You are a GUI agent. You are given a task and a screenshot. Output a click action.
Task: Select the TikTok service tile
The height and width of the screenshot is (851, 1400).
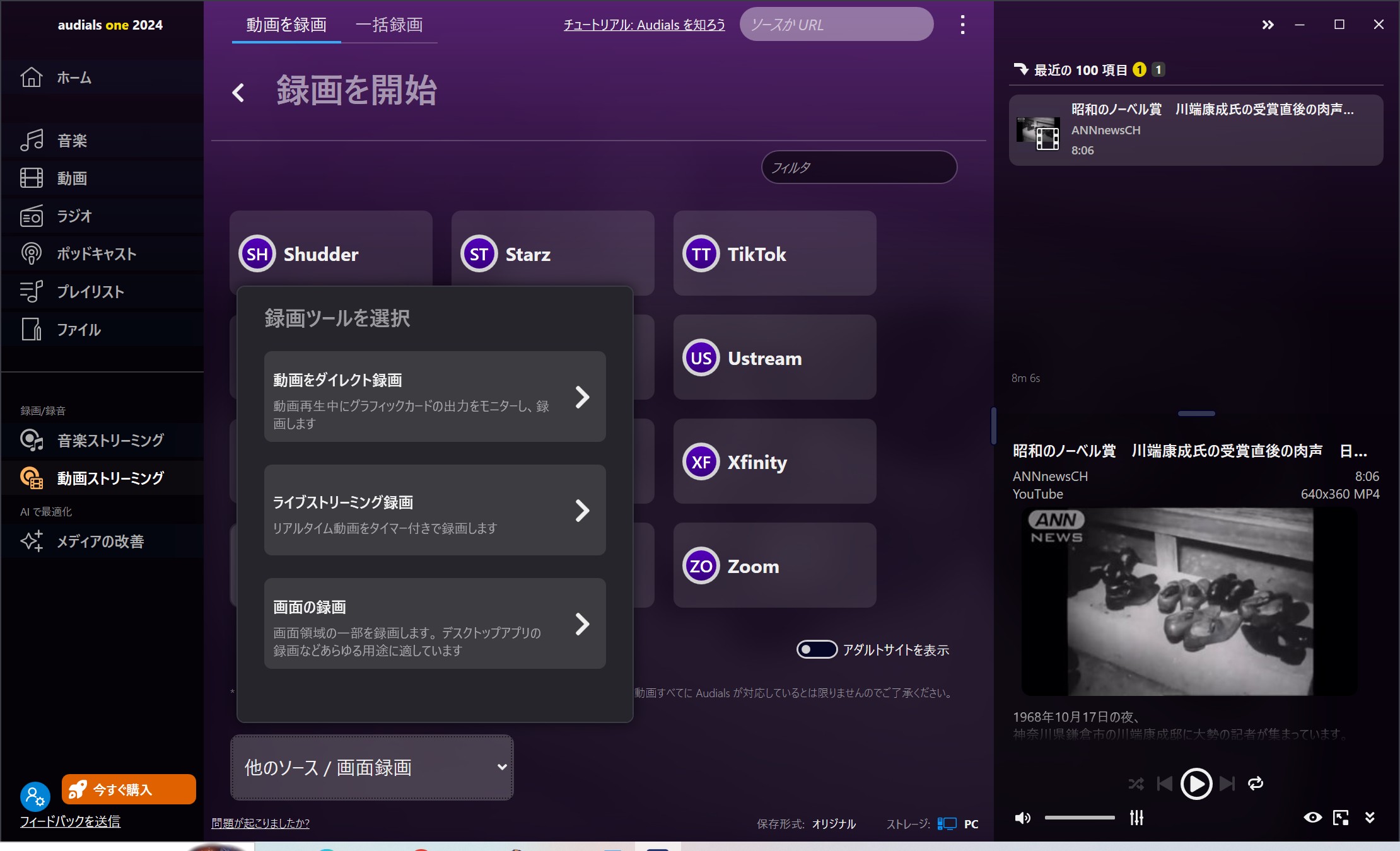775,253
